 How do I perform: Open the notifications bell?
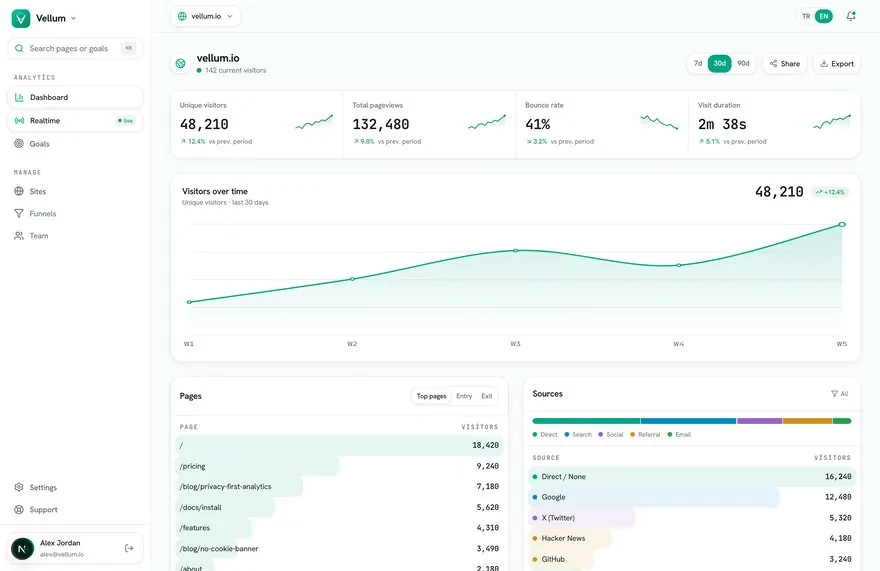tap(851, 16)
